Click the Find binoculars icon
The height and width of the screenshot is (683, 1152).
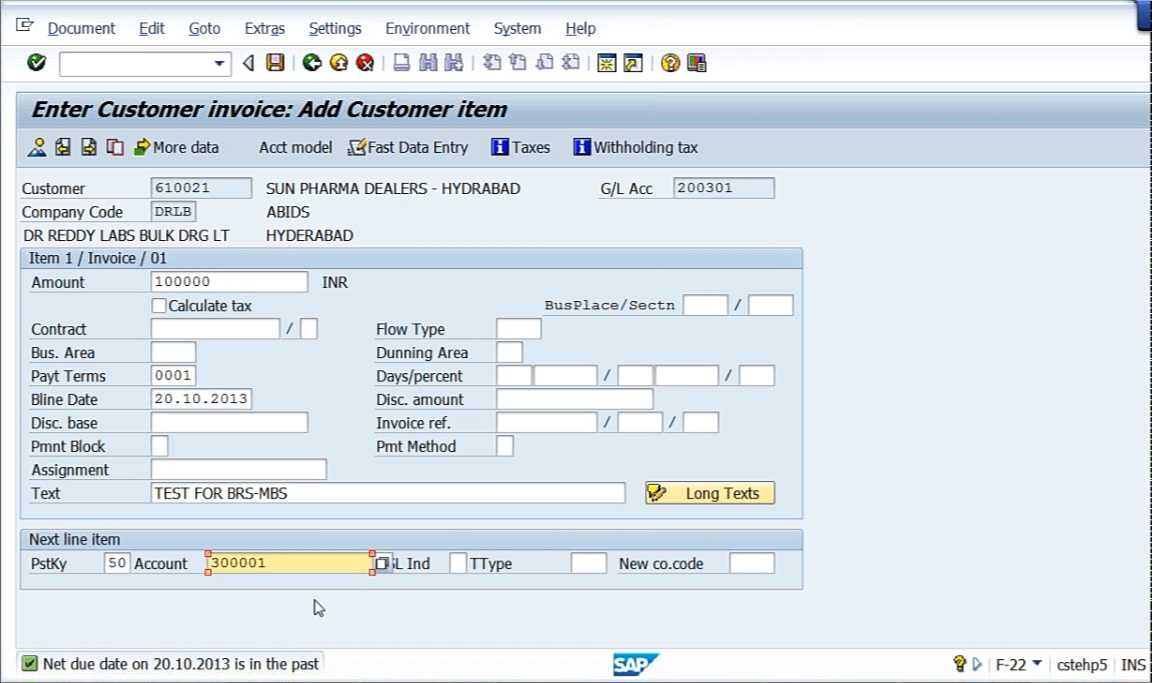tap(428, 63)
